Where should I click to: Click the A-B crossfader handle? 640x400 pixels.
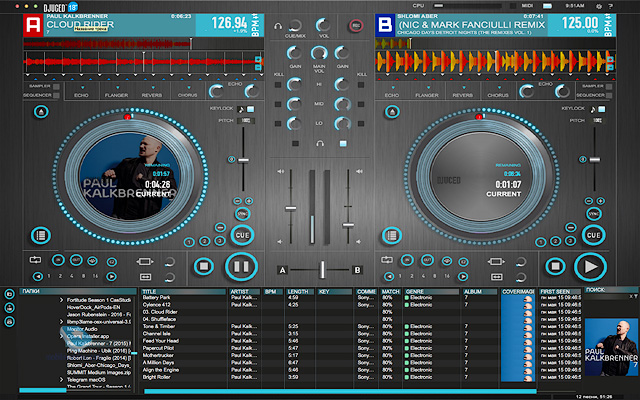click(322, 270)
